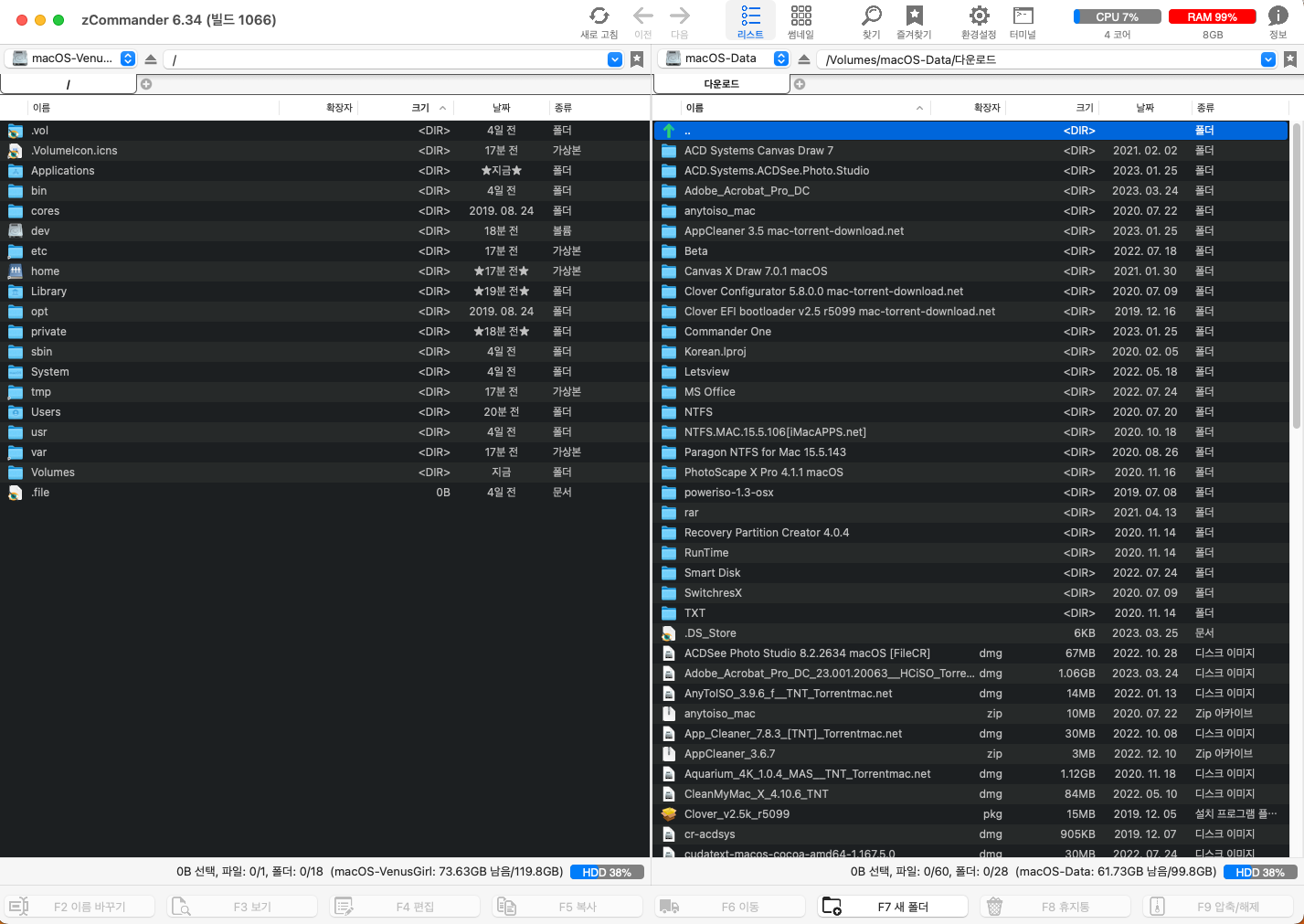Select the Commander One folder
1304x924 pixels.
[970, 332]
